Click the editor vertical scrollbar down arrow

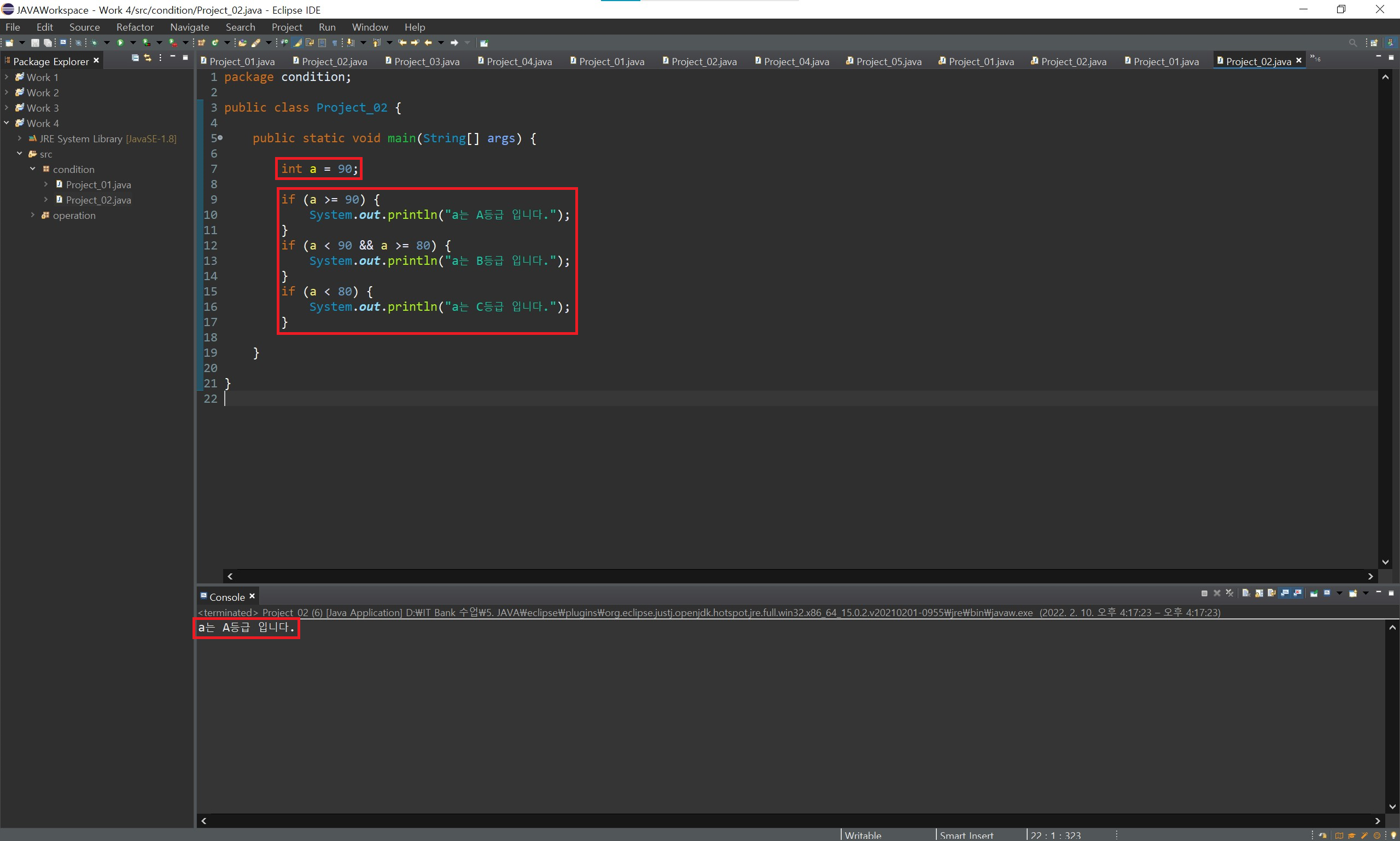[1385, 562]
